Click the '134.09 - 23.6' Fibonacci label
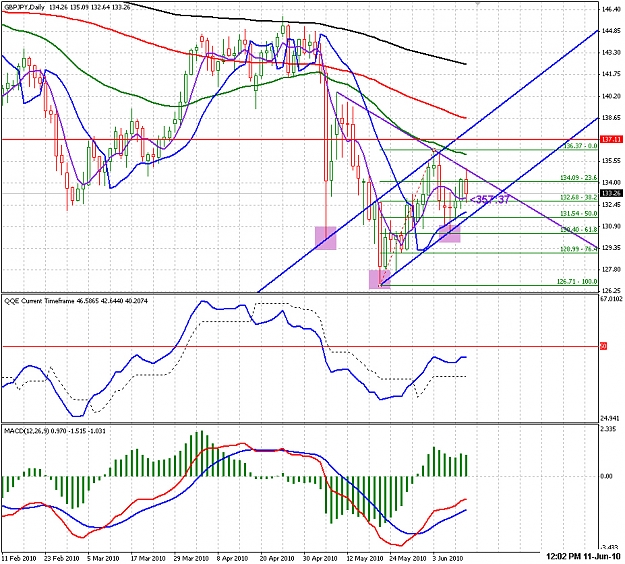625x564 pixels. pyautogui.click(x=579, y=178)
